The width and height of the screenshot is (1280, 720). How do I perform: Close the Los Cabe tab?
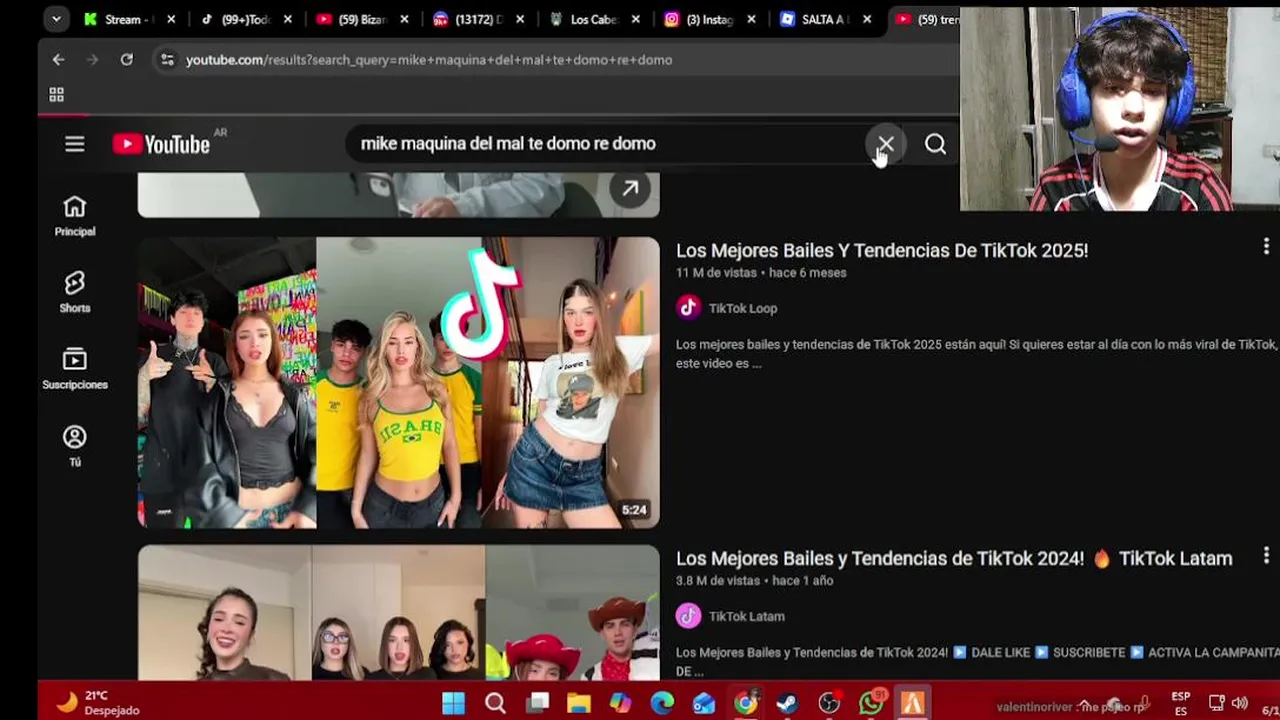[635, 19]
